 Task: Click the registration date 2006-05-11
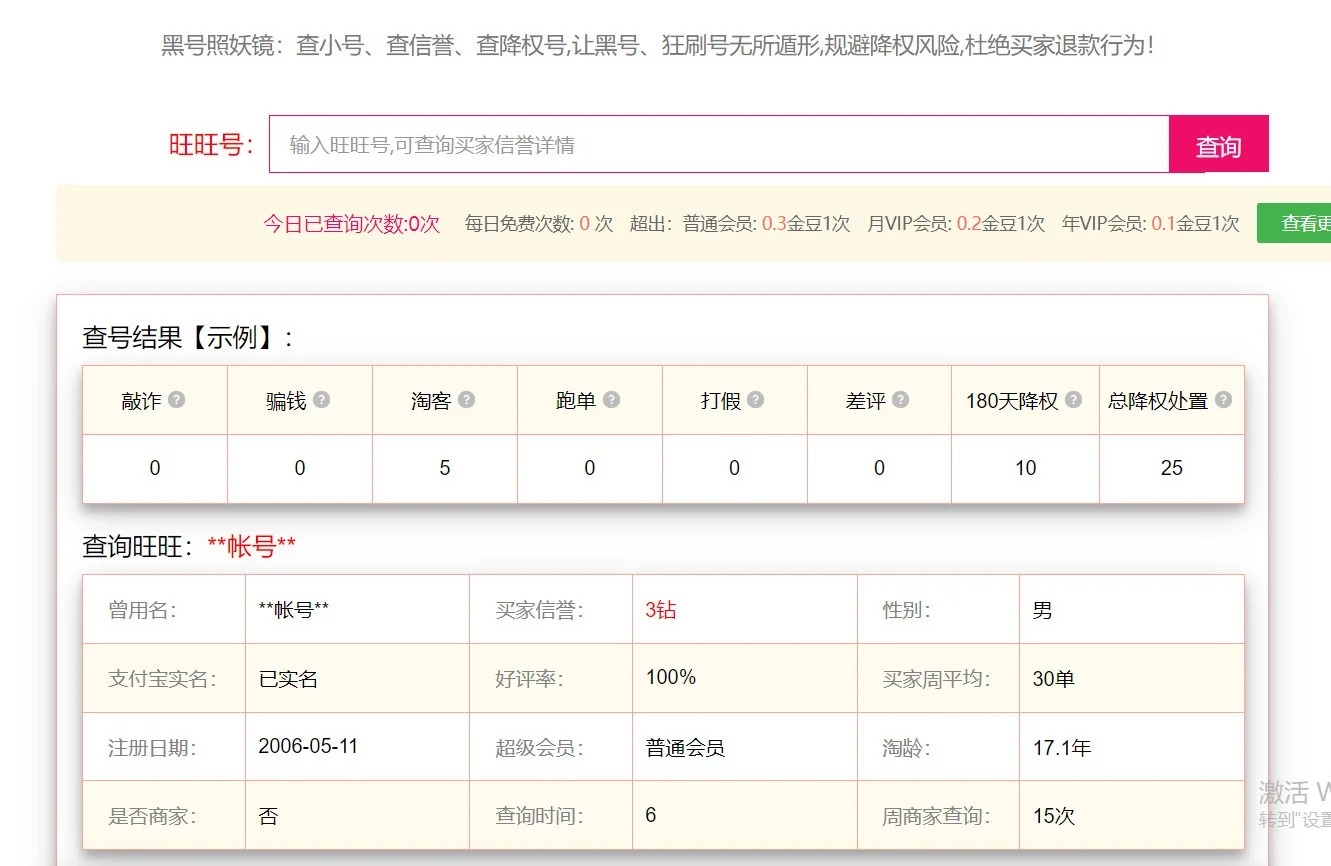point(308,746)
